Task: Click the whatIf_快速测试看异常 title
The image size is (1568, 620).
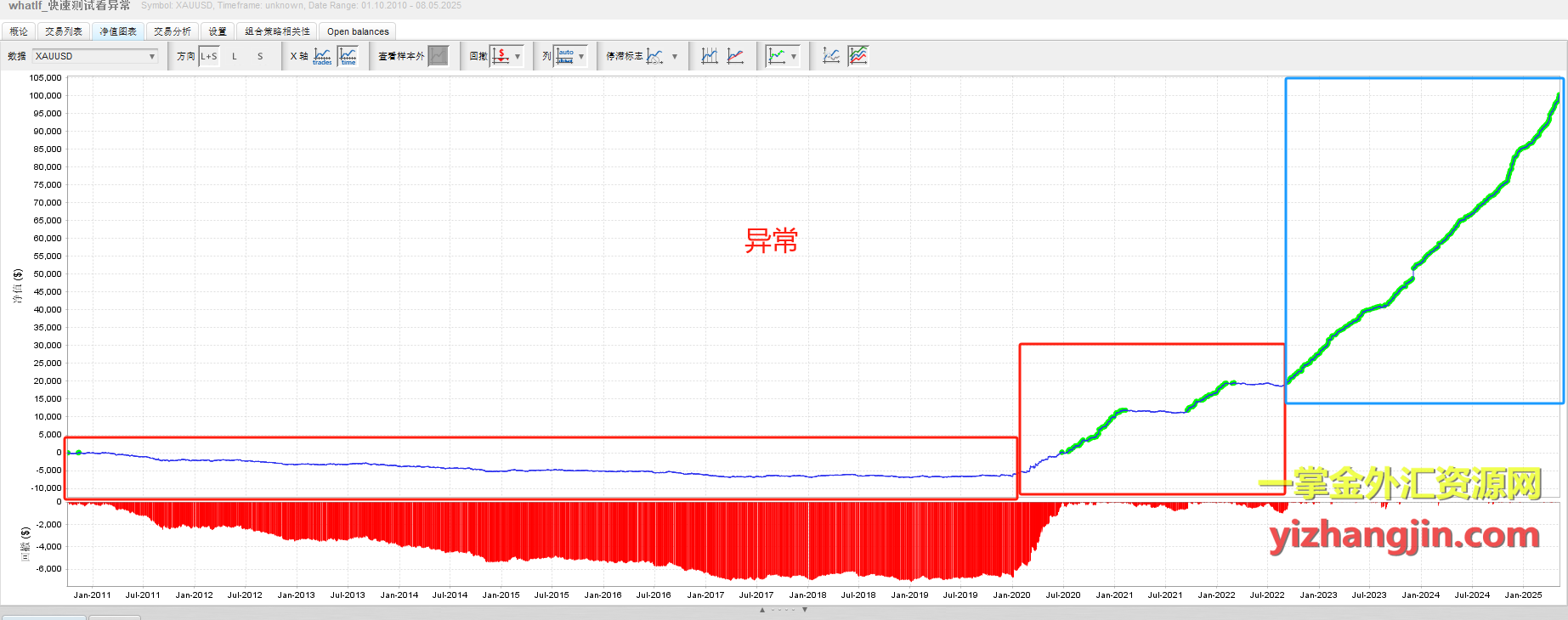Action: tap(70, 6)
